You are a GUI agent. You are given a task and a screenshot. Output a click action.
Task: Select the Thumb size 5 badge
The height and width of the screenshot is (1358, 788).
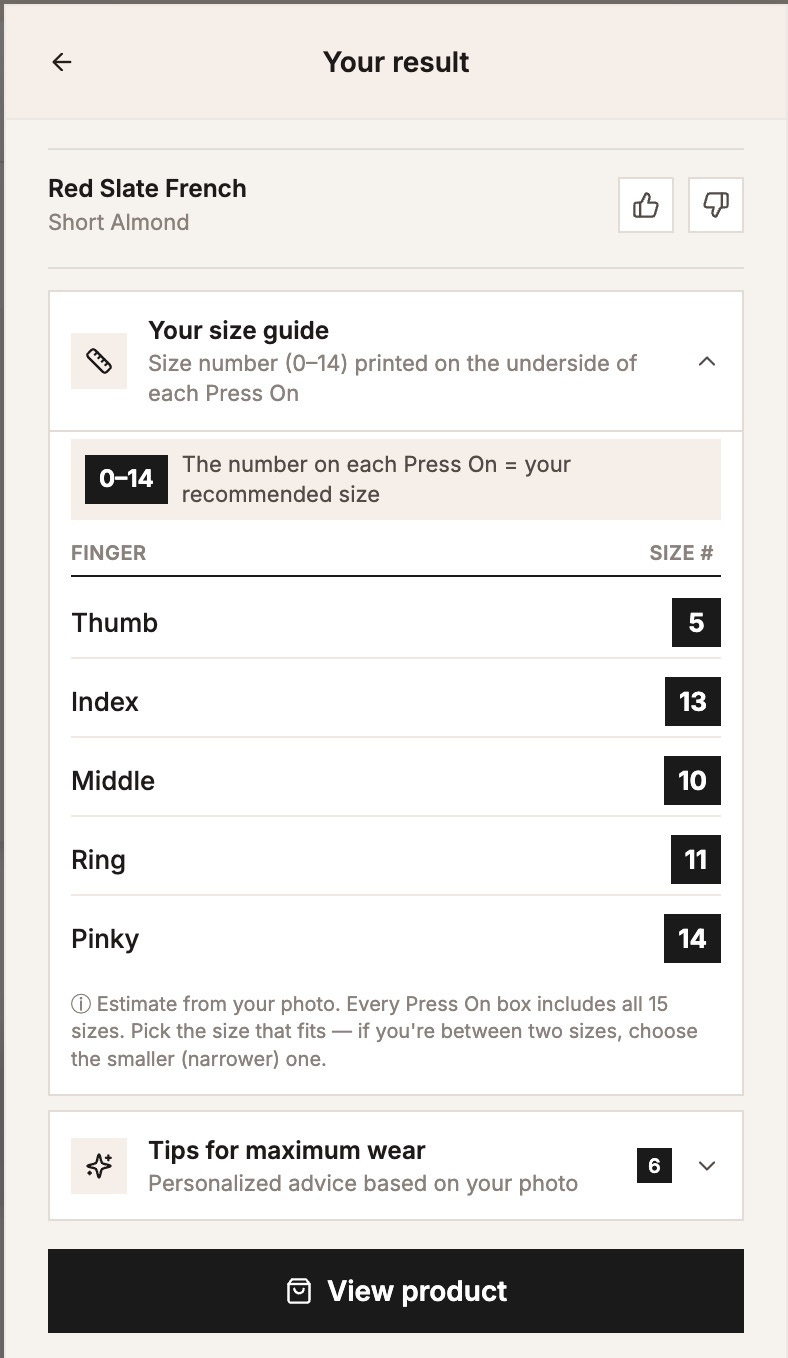pos(696,623)
